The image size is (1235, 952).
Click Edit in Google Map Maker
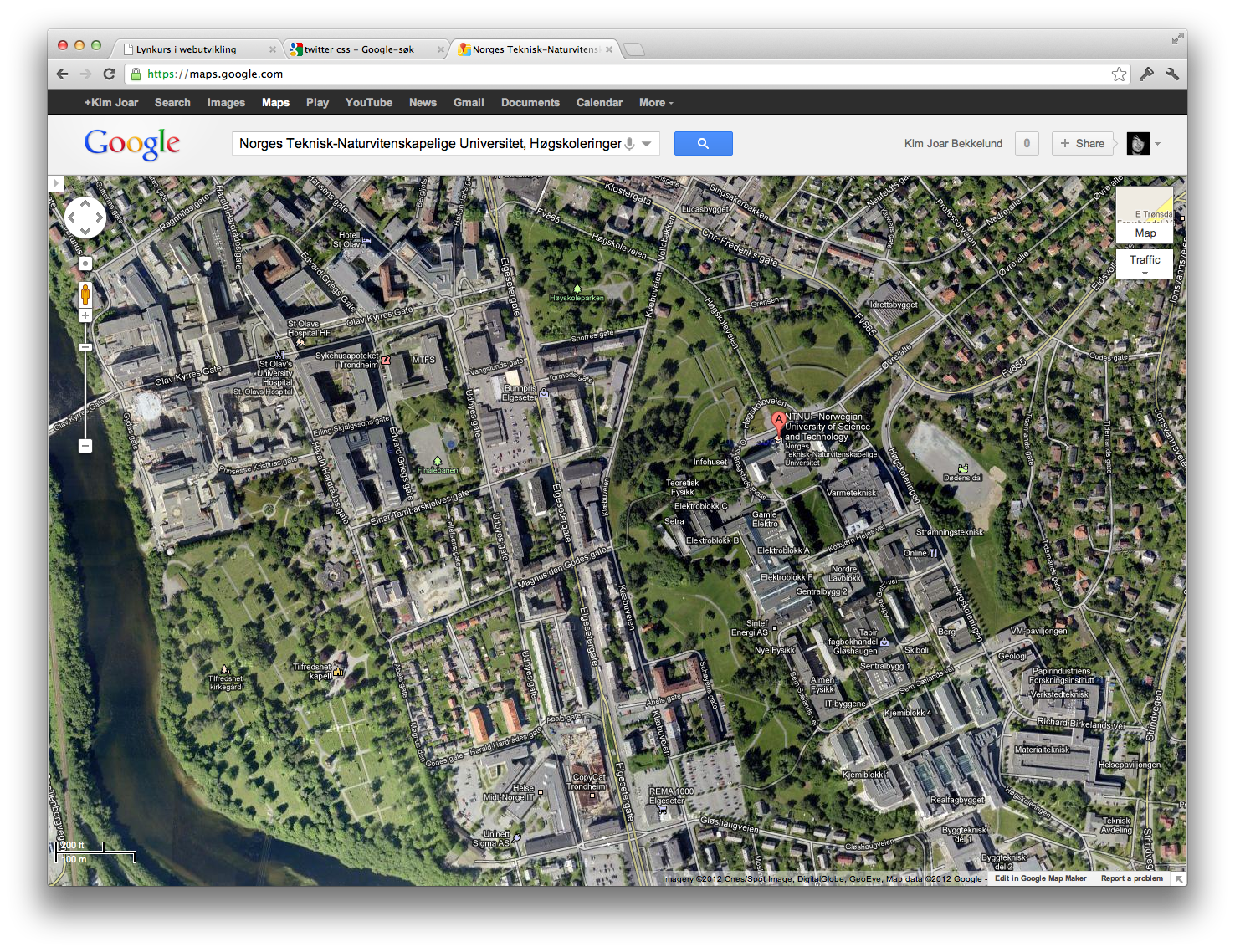pos(1041,878)
